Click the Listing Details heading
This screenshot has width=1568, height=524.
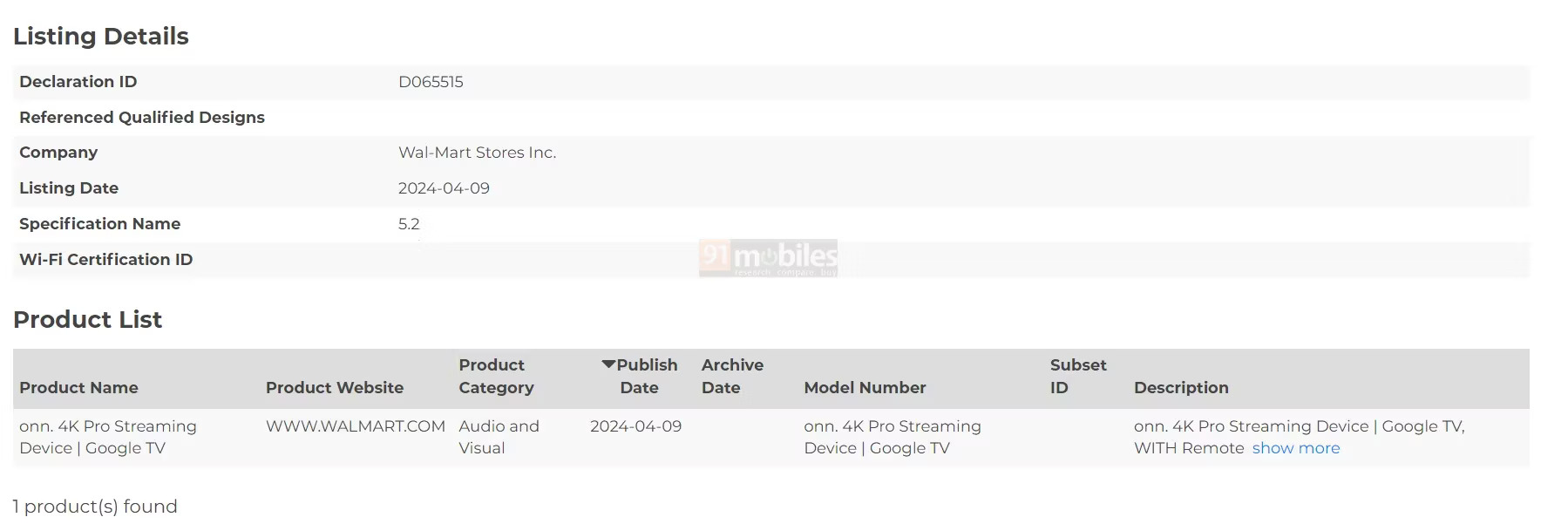coord(101,37)
